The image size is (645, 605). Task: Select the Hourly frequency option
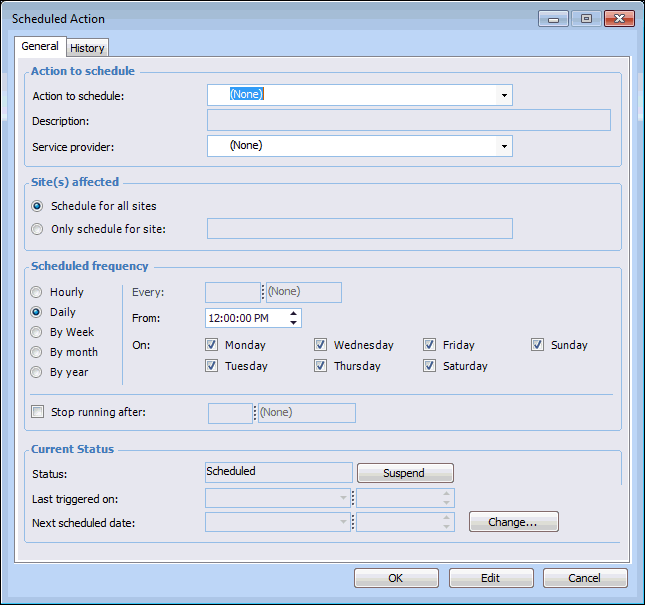tap(37, 292)
